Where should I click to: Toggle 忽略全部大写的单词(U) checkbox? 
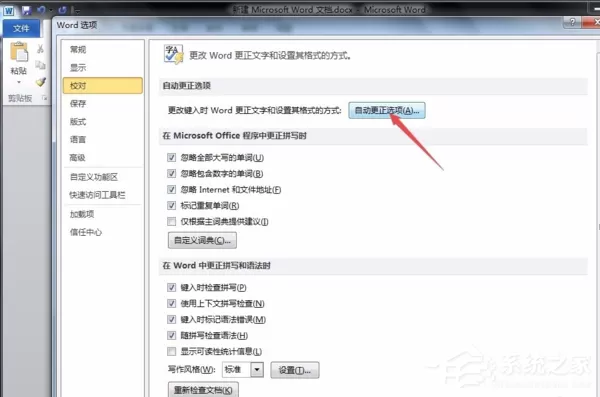[x=171, y=157]
